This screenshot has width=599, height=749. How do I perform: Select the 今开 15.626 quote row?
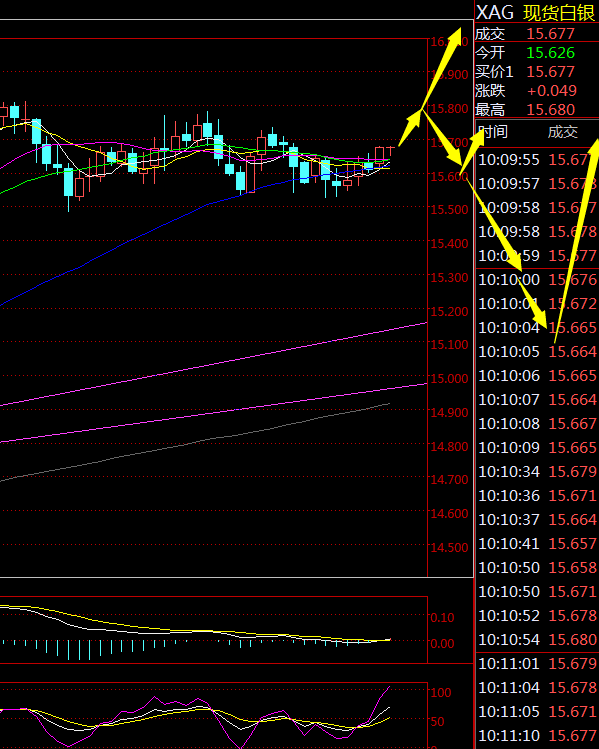pyautogui.click(x=537, y=53)
